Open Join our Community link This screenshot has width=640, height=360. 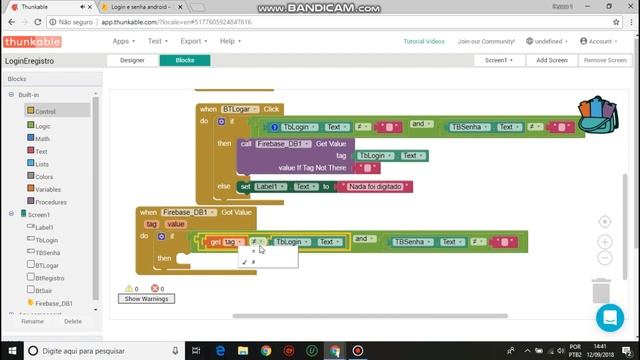click(x=486, y=41)
